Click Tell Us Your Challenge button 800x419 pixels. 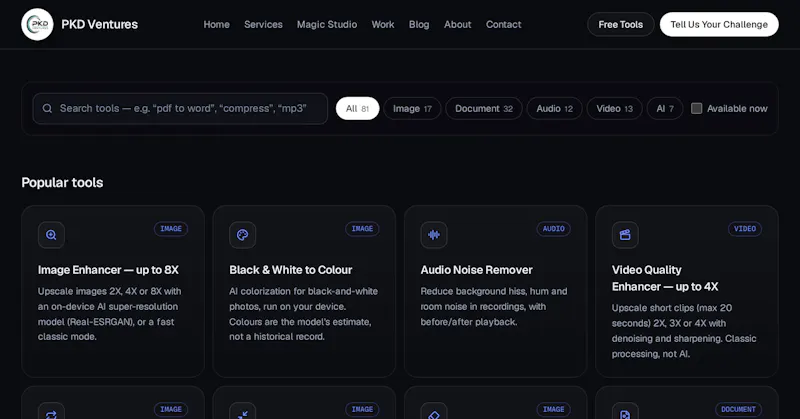pyautogui.click(x=719, y=24)
